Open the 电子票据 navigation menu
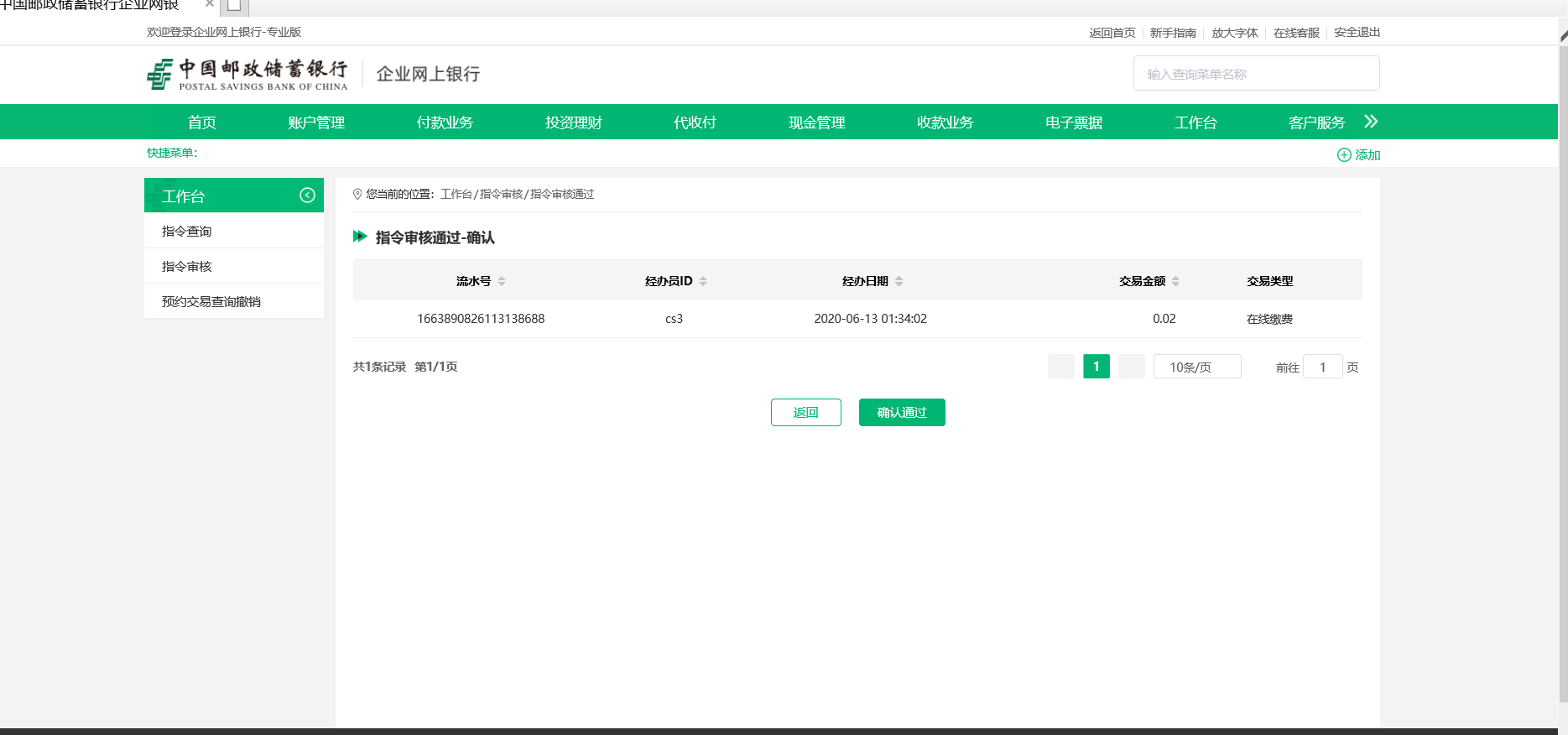Screen dimensions: 1568x735 pyautogui.click(x=1073, y=122)
